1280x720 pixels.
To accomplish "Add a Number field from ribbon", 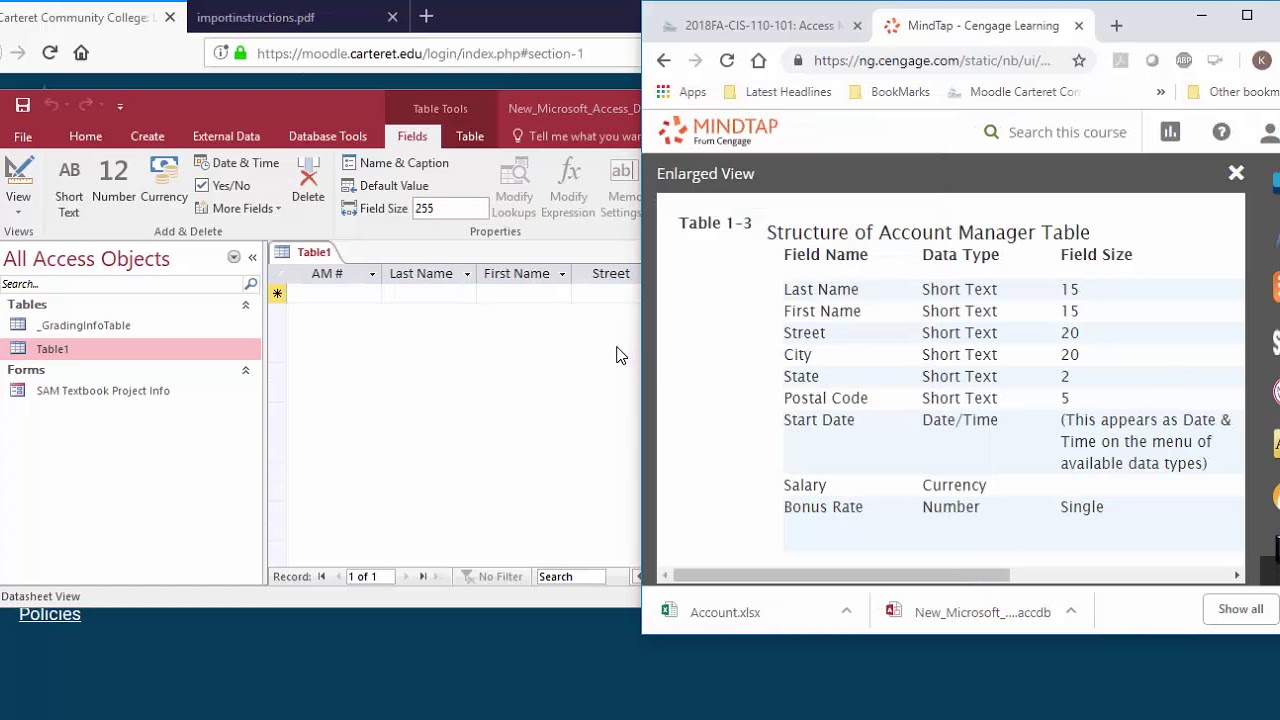I will 114,182.
